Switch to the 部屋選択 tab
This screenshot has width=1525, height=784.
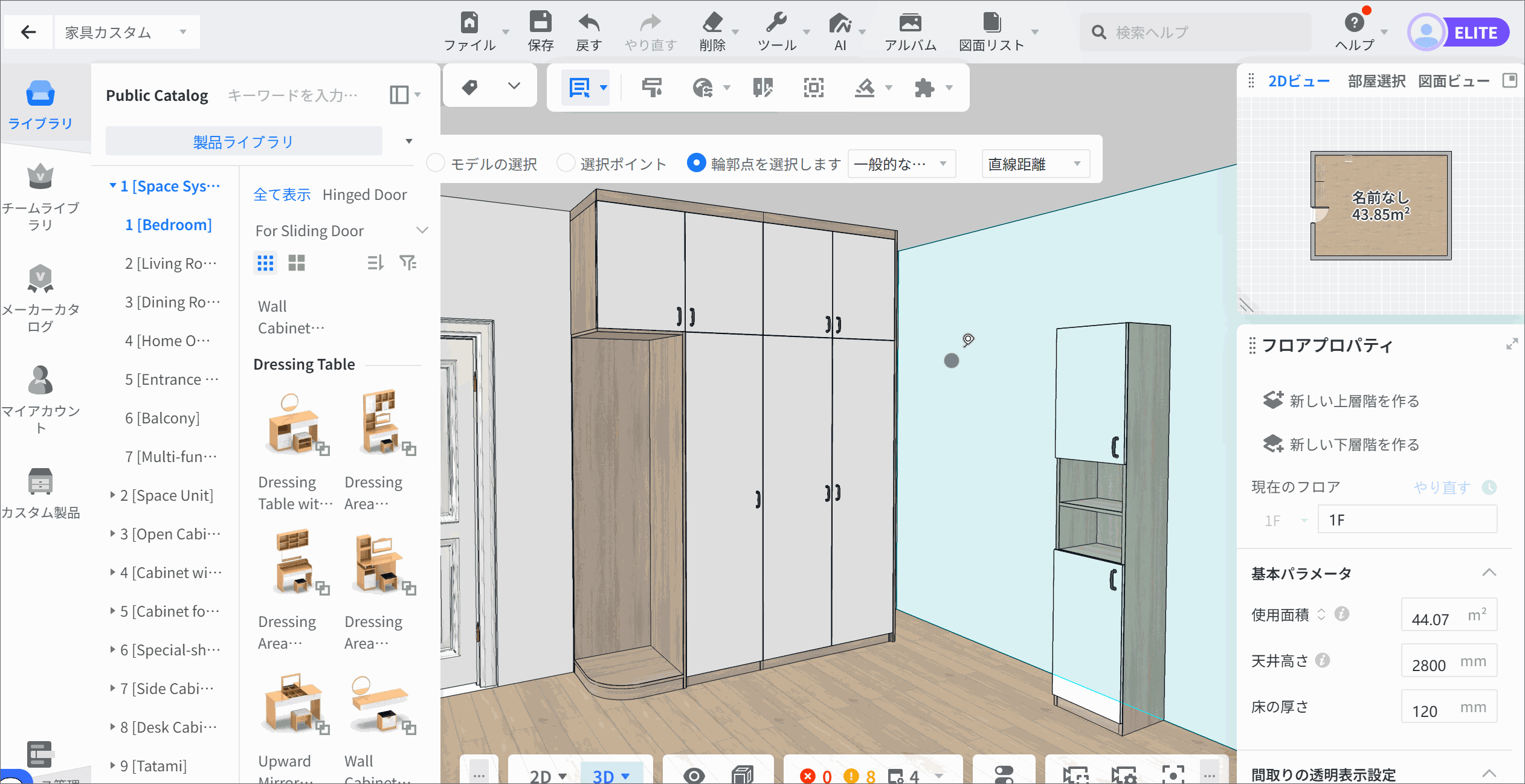tap(1376, 81)
